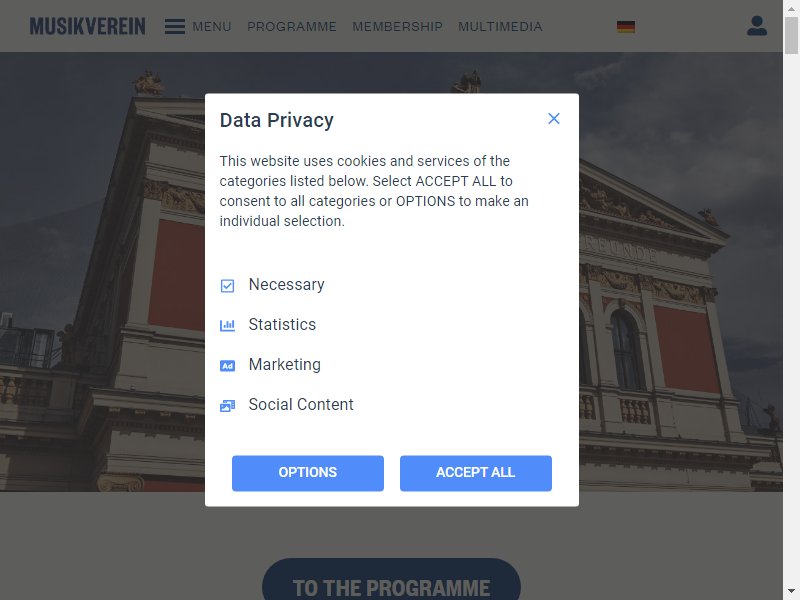Click the Statistics bar chart icon
Screen dimensions: 800x600
(x=228, y=325)
